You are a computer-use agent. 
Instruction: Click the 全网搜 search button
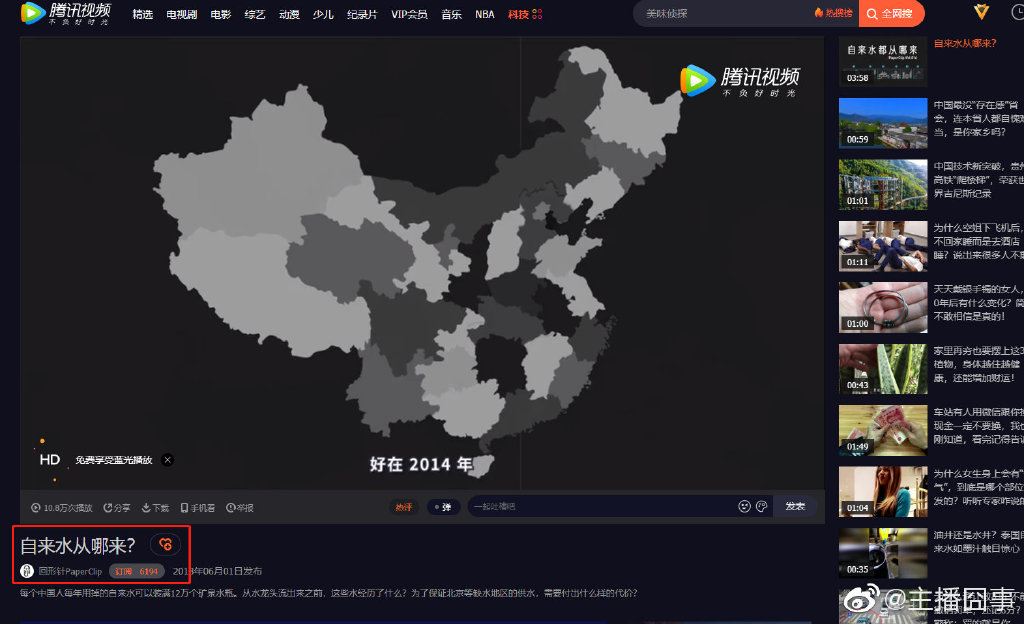[890, 14]
